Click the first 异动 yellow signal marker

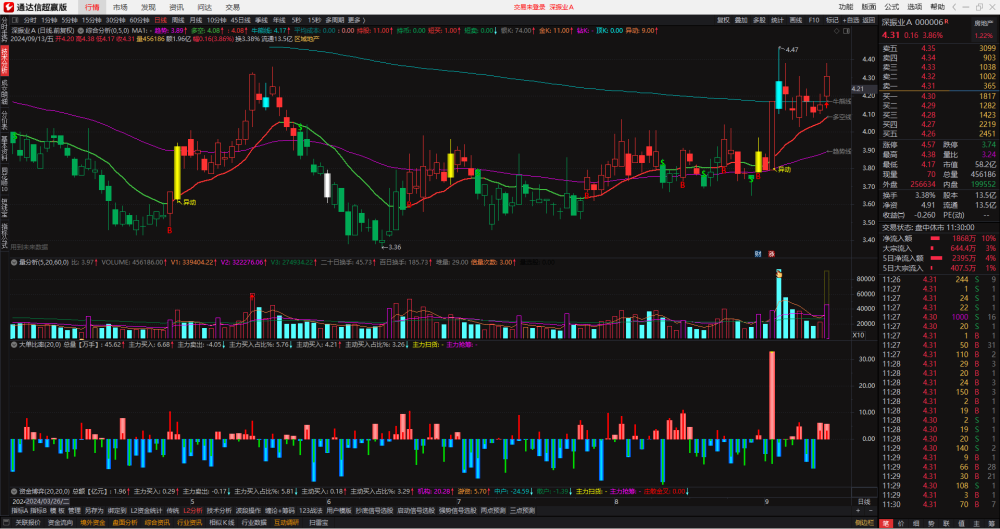click(x=189, y=202)
